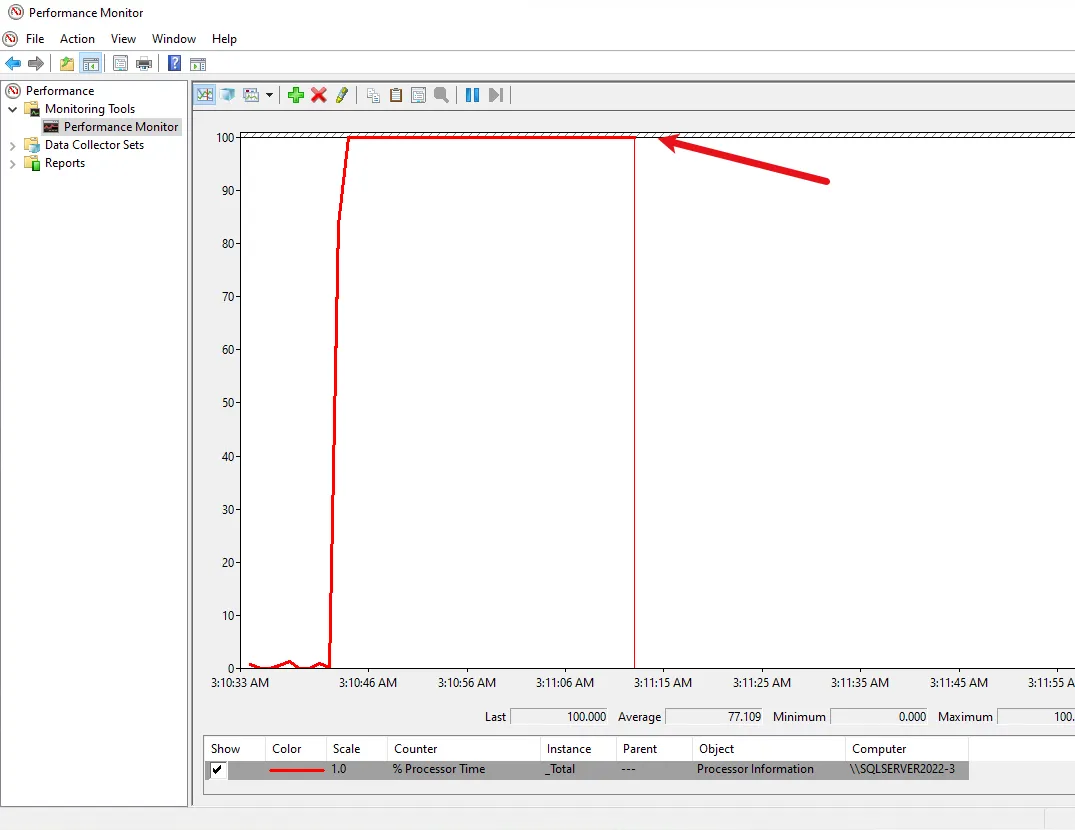Image resolution: width=1075 pixels, height=830 pixels.
Task: Click the Counter column header
Action: pos(416,749)
